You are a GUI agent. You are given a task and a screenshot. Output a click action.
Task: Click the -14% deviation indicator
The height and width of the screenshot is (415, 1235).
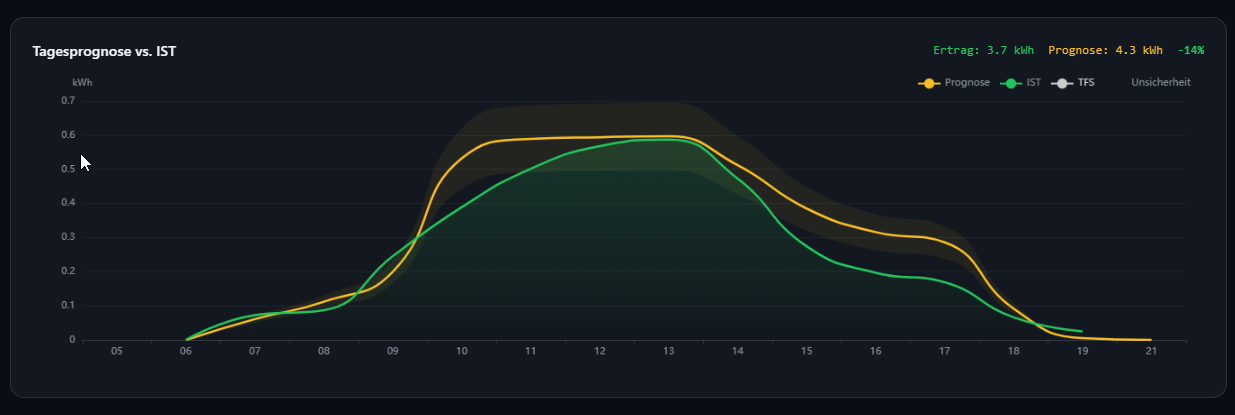pyautogui.click(x=1190, y=50)
